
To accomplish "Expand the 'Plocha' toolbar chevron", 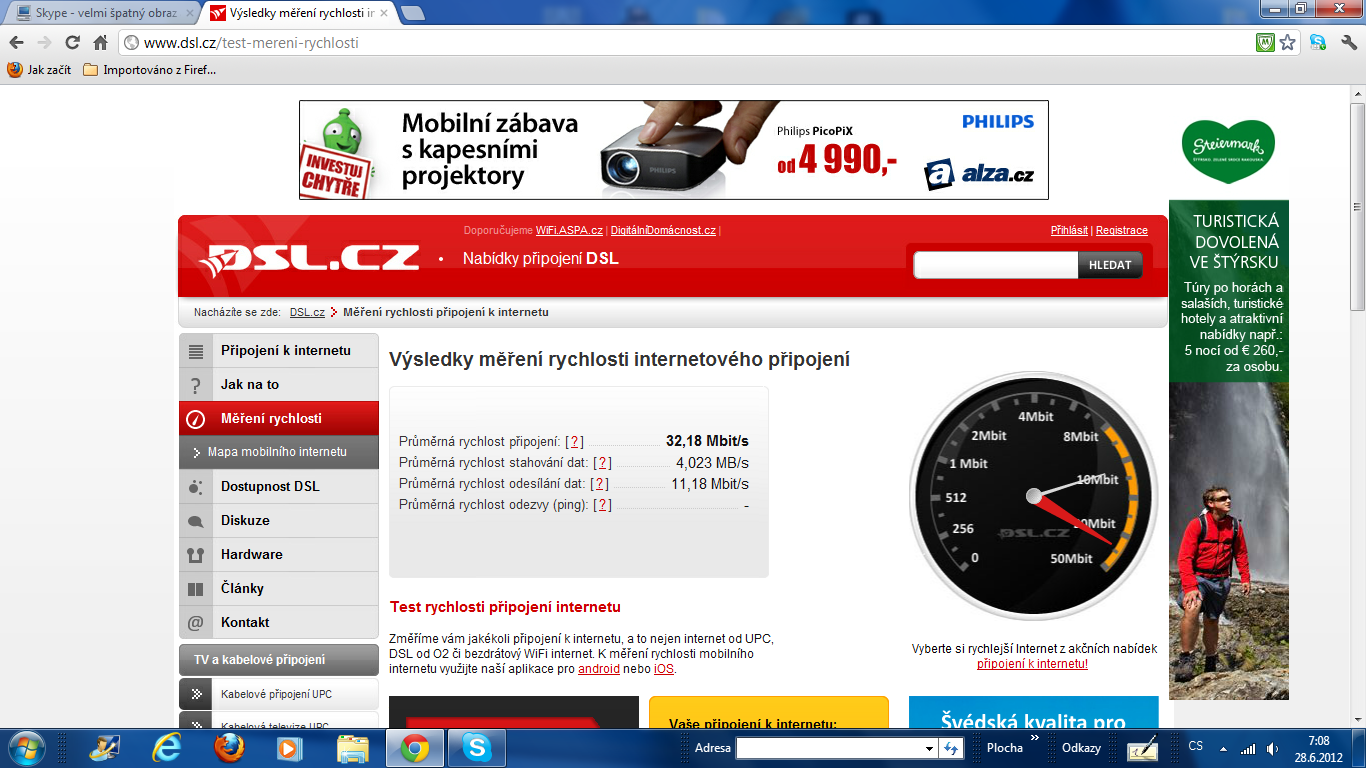I will click(1035, 739).
